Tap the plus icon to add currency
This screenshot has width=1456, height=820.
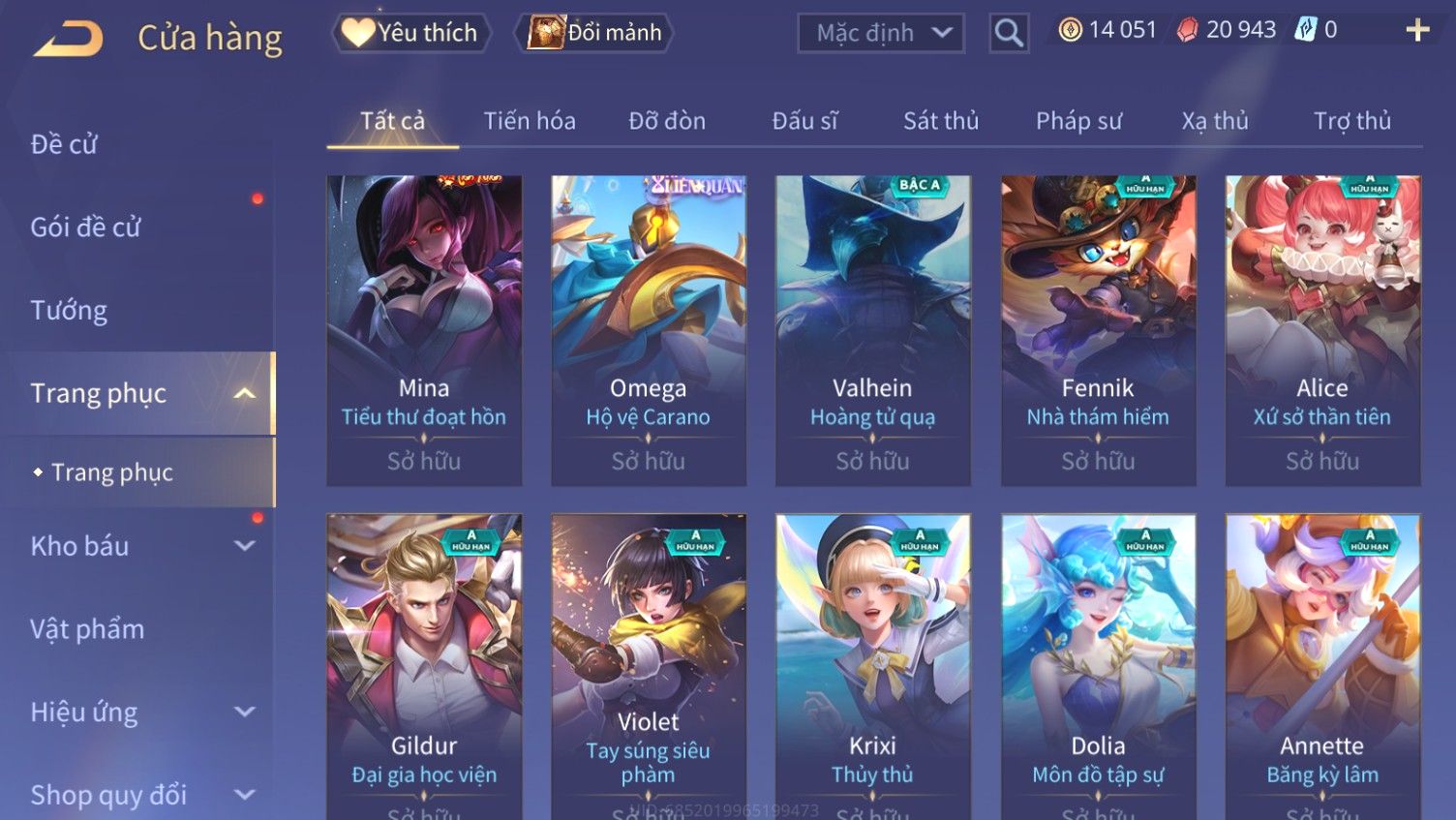[x=1417, y=30]
